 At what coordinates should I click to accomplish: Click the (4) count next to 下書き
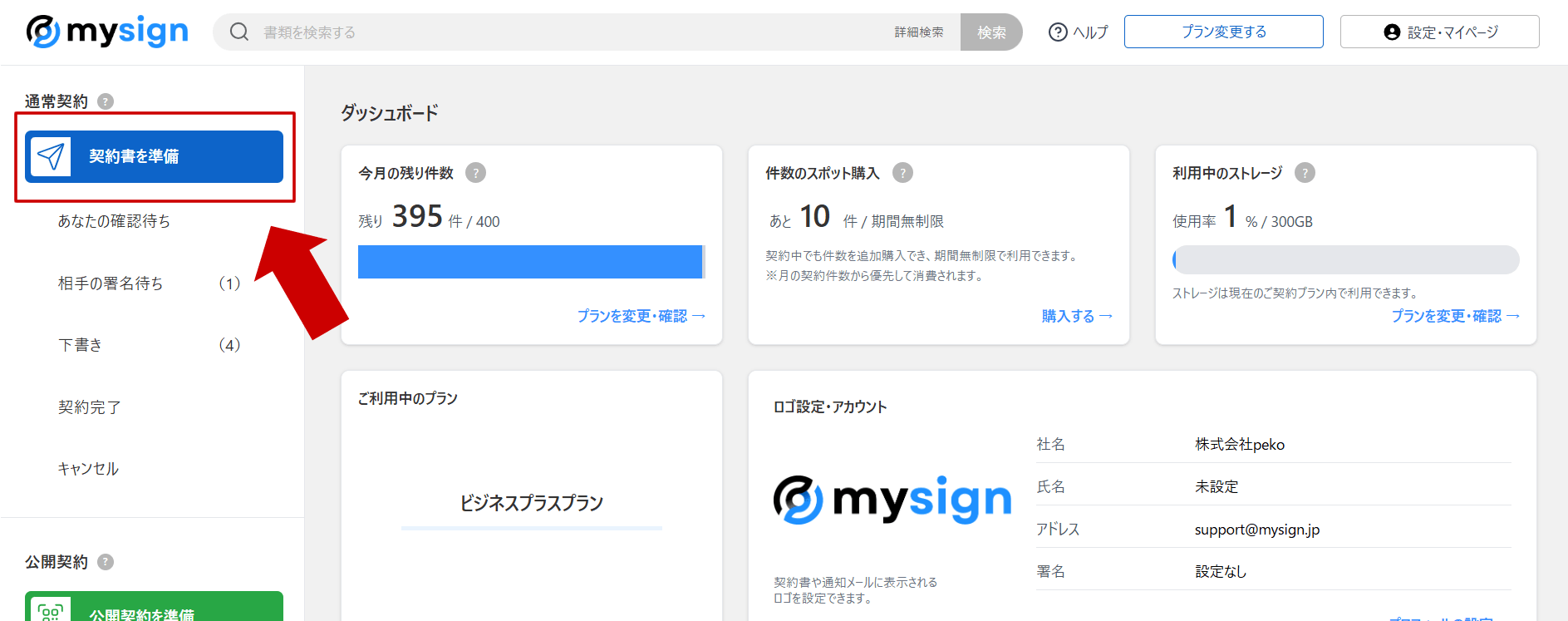coord(229,345)
